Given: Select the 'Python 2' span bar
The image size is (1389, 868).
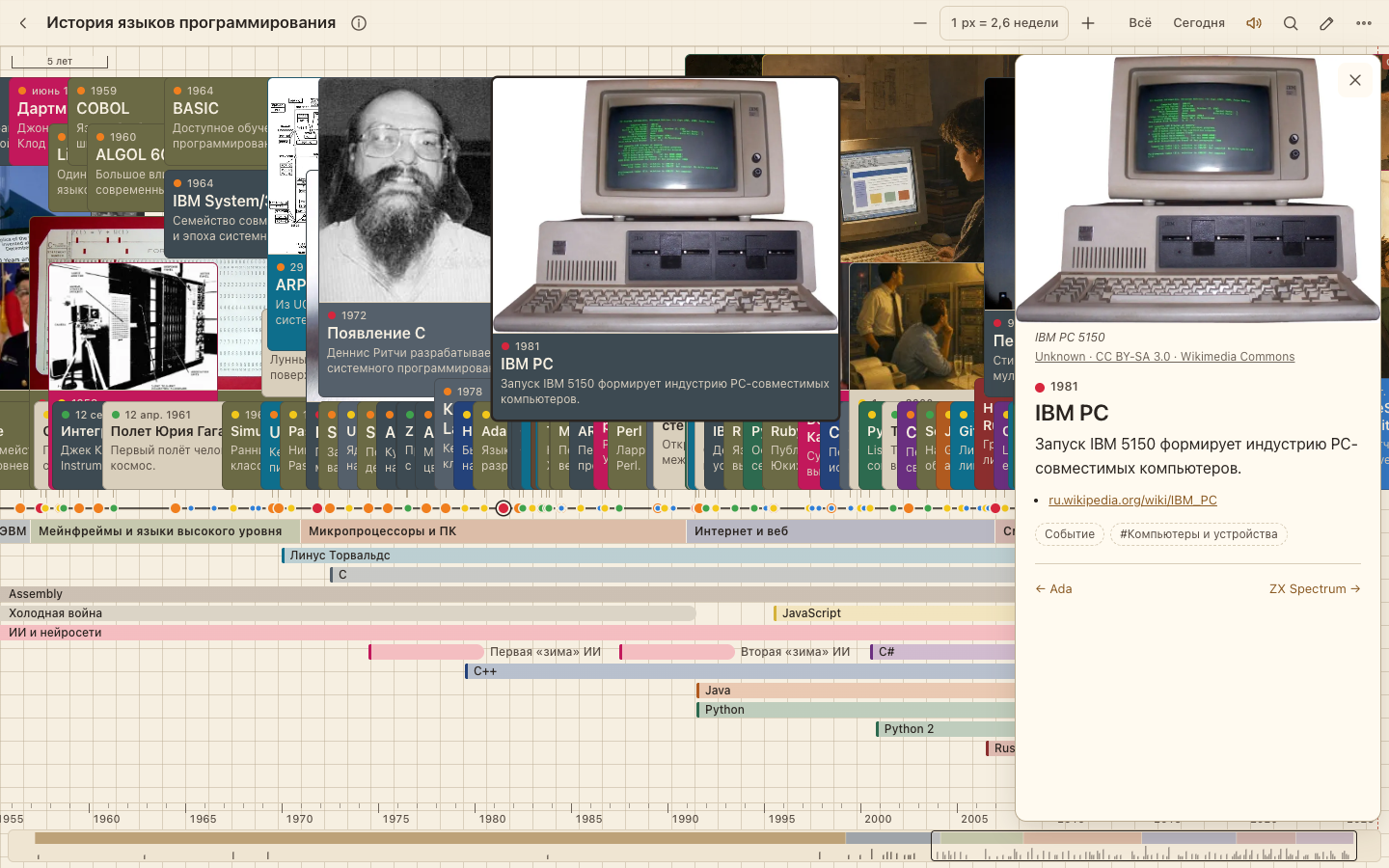Looking at the screenshot, I should (x=945, y=729).
